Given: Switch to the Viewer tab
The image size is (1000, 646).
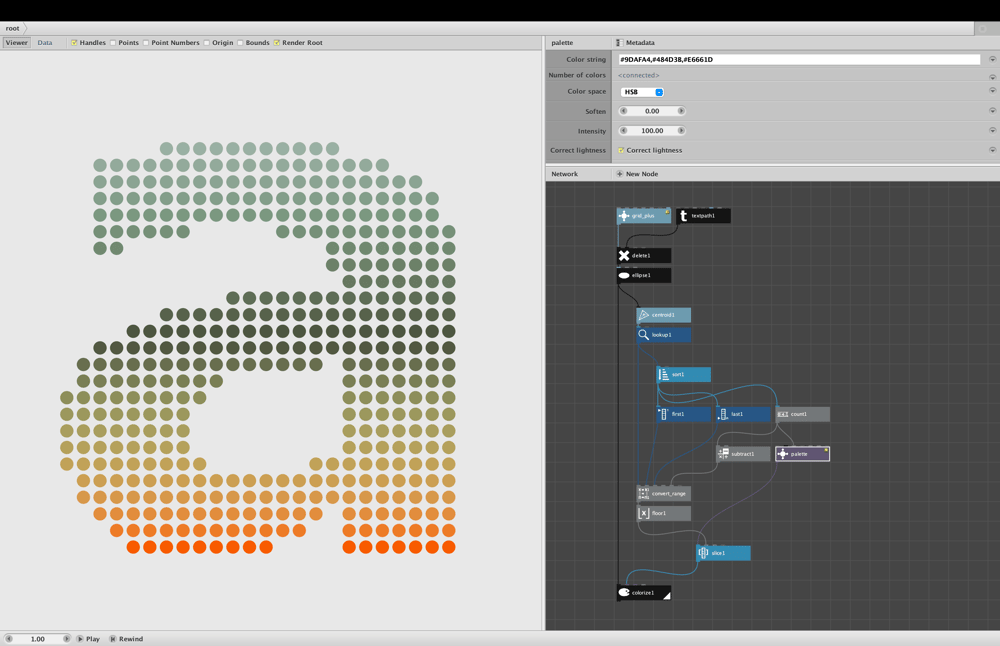Looking at the screenshot, I should tap(17, 43).
